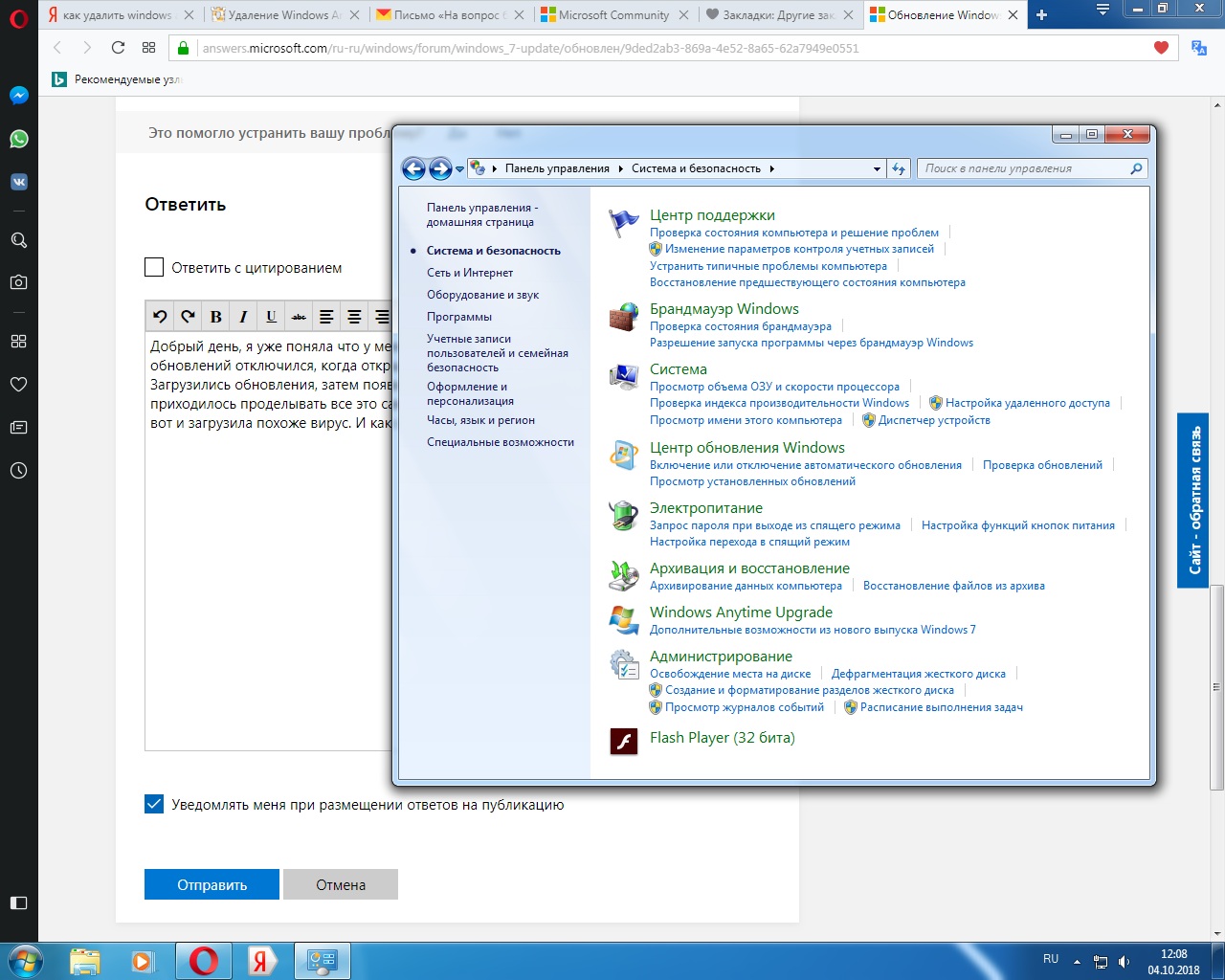
Task: Open history clock in Opera sidebar
Action: pos(18,470)
